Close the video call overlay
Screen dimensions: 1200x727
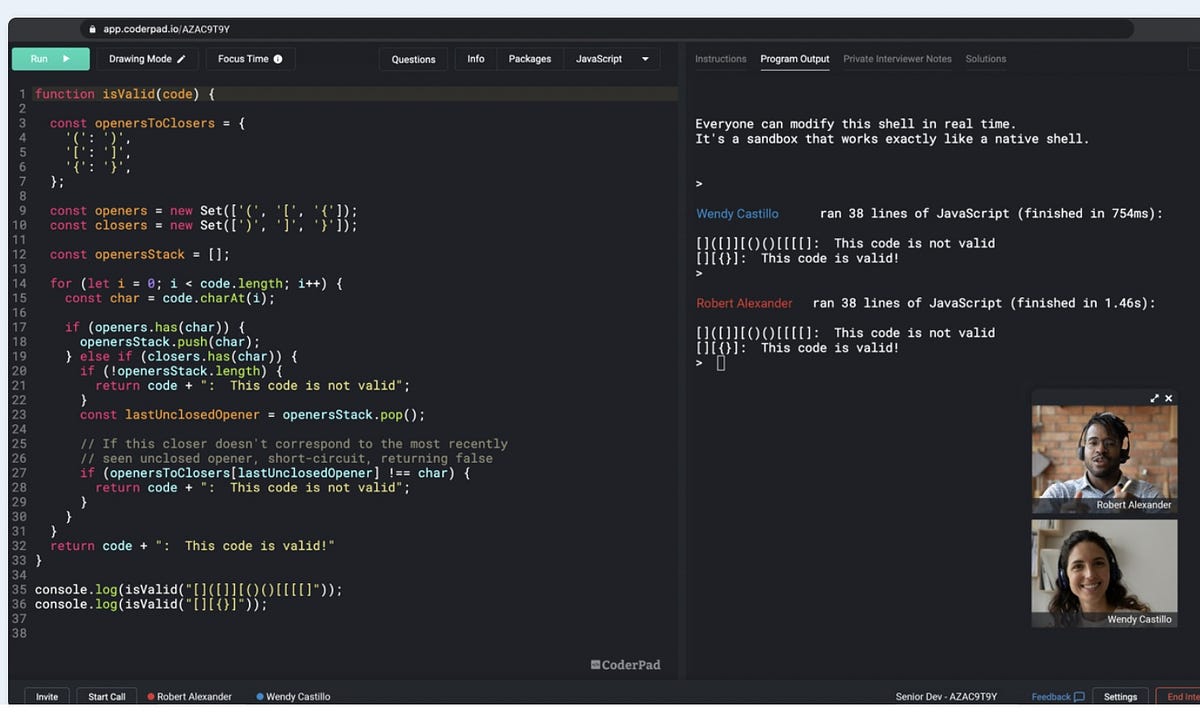click(1169, 398)
